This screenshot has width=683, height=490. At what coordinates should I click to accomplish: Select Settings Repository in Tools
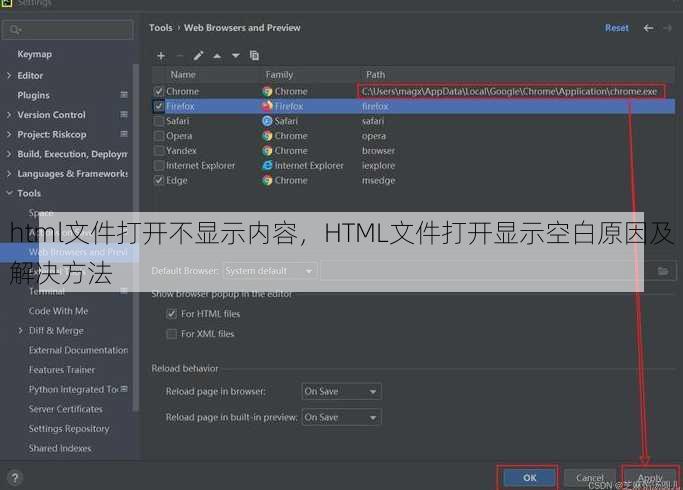click(x=69, y=429)
